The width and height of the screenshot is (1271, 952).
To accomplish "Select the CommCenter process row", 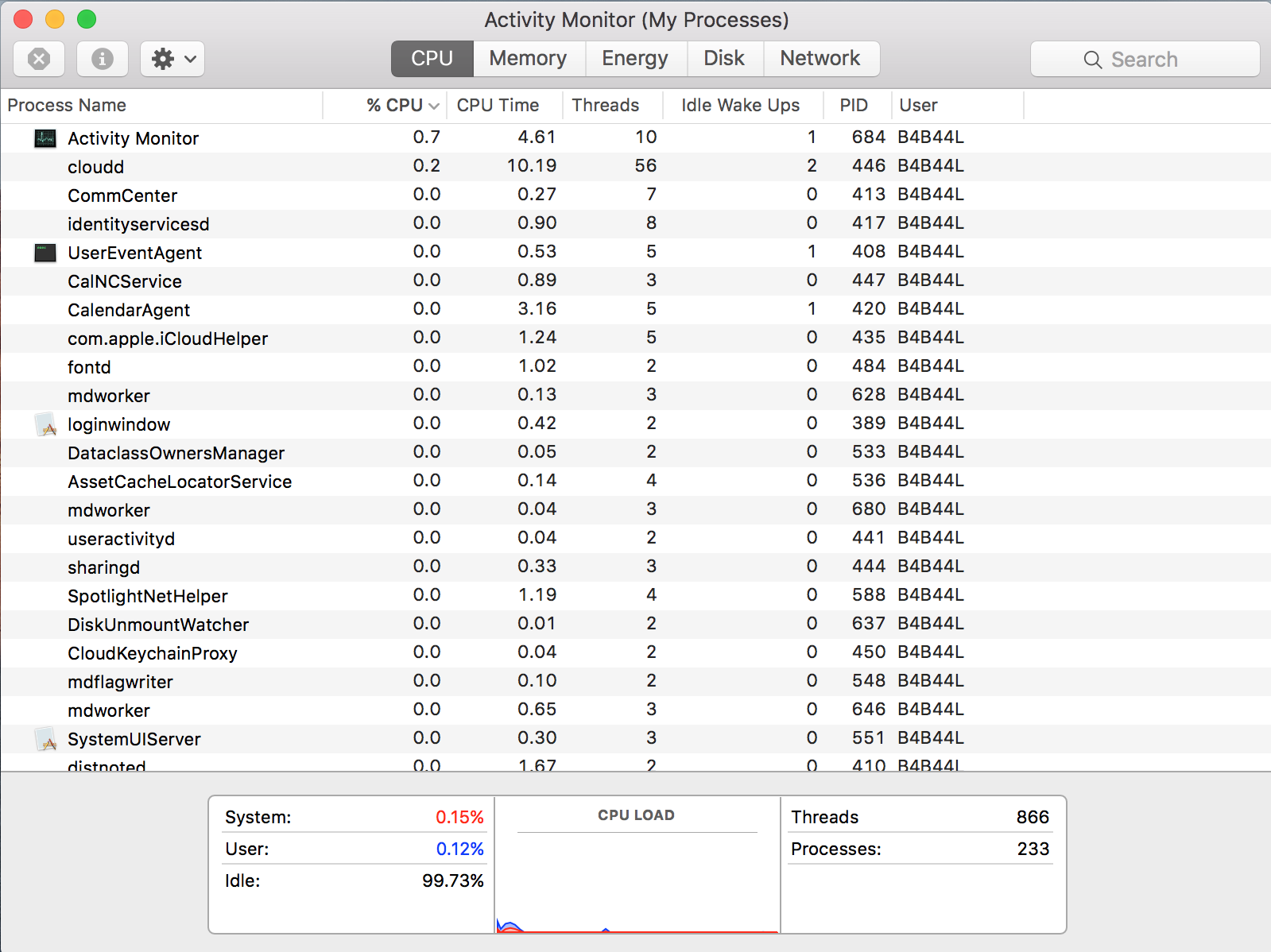I will pos(635,195).
